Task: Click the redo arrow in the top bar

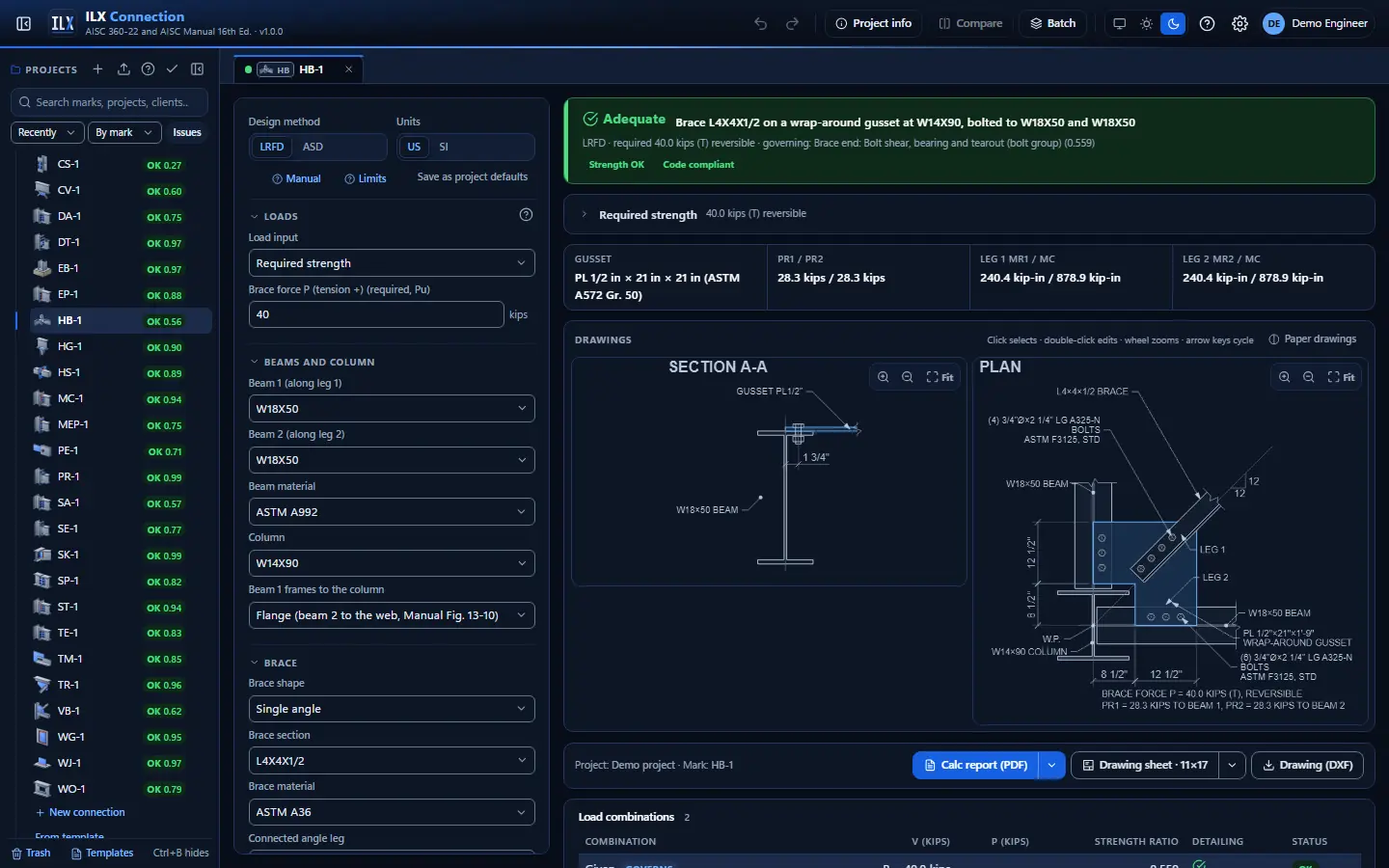Action: [793, 23]
